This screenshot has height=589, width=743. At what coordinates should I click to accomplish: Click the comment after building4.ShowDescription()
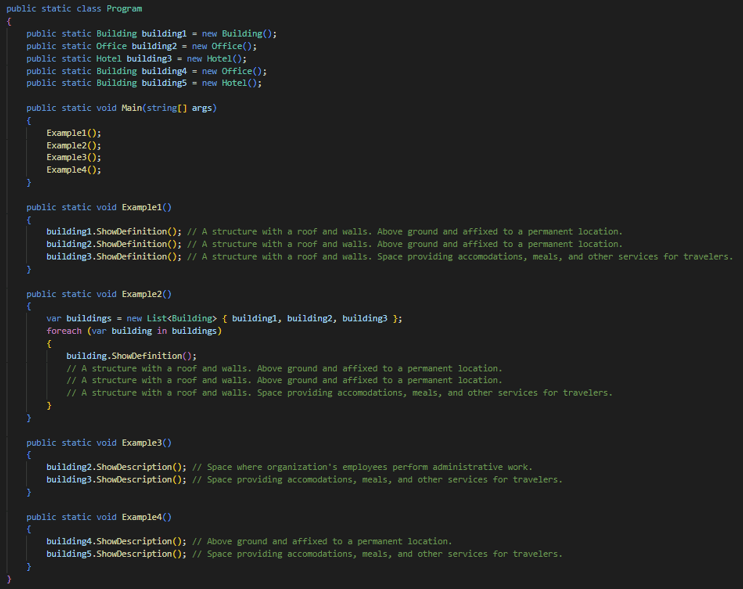[x=322, y=542]
